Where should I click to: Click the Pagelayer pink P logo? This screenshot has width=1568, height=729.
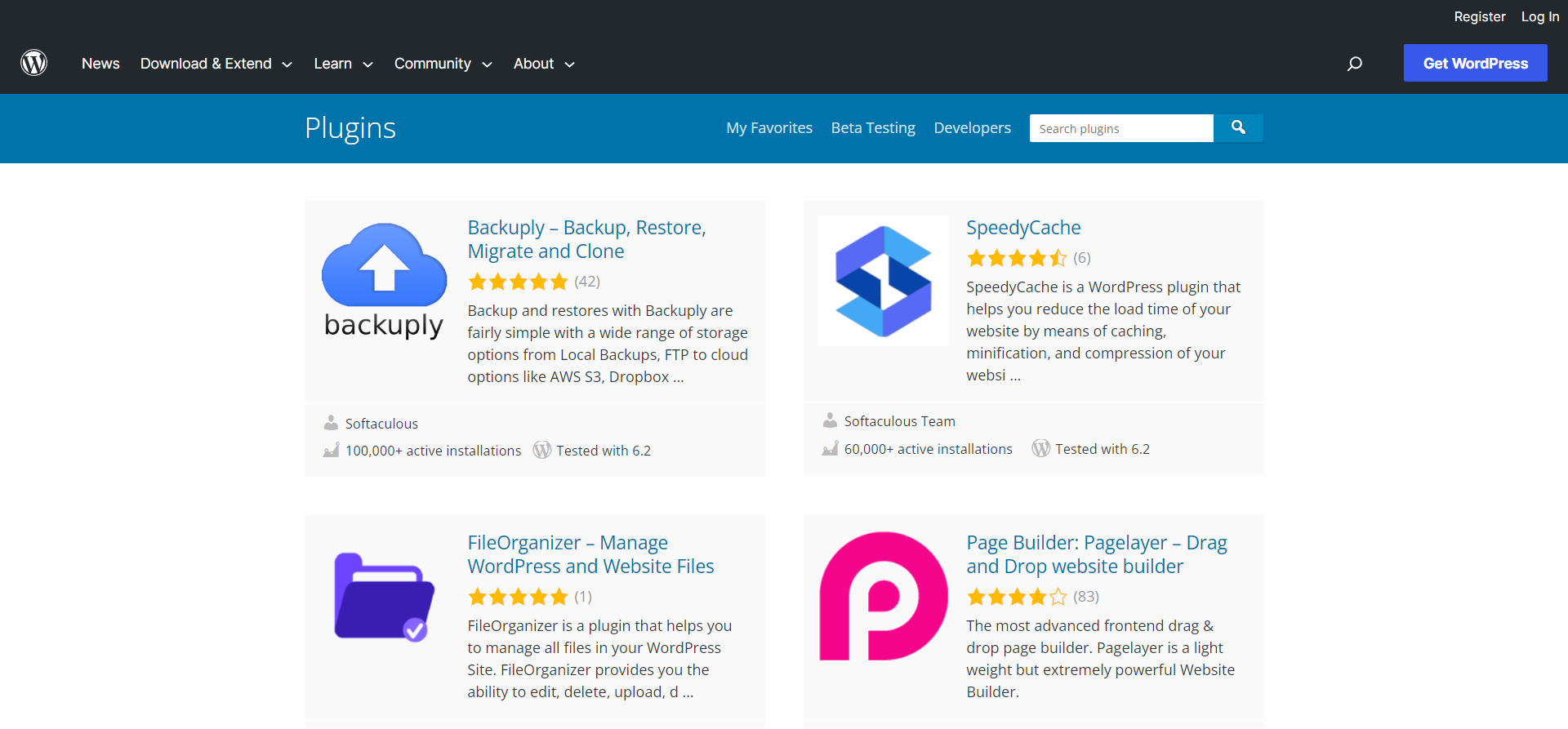point(883,596)
